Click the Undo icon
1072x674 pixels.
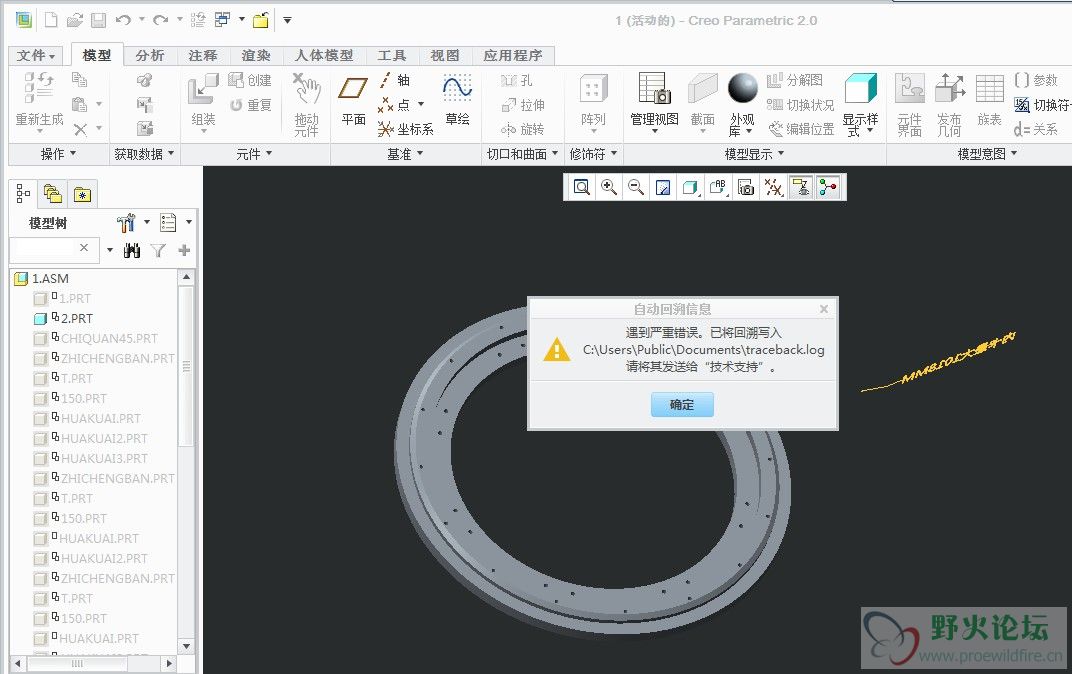click(x=123, y=20)
